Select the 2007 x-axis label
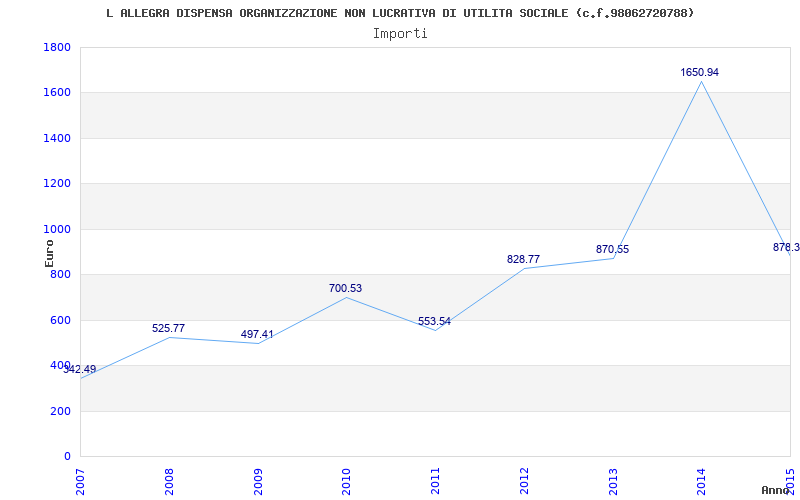Image resolution: width=800 pixels, height=500 pixels. pyautogui.click(x=81, y=482)
